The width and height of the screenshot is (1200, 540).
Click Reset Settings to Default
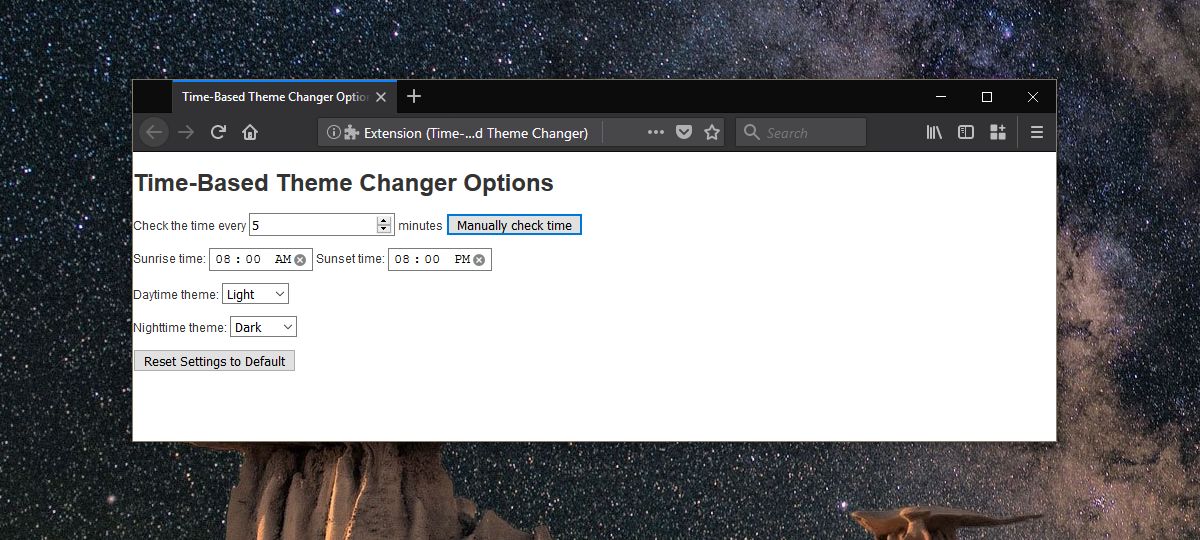tap(214, 361)
